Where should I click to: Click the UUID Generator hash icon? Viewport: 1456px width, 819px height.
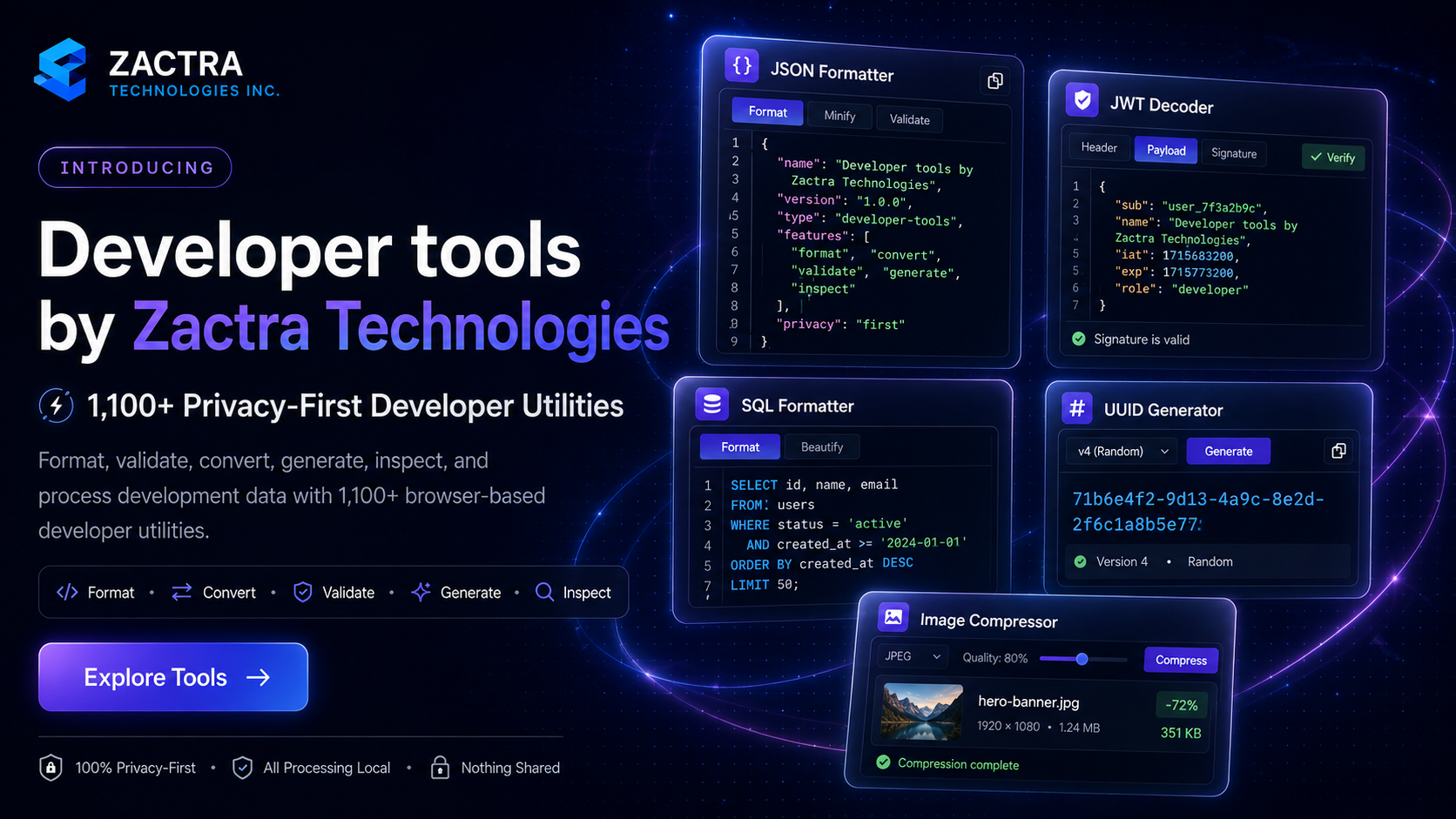tap(1077, 408)
